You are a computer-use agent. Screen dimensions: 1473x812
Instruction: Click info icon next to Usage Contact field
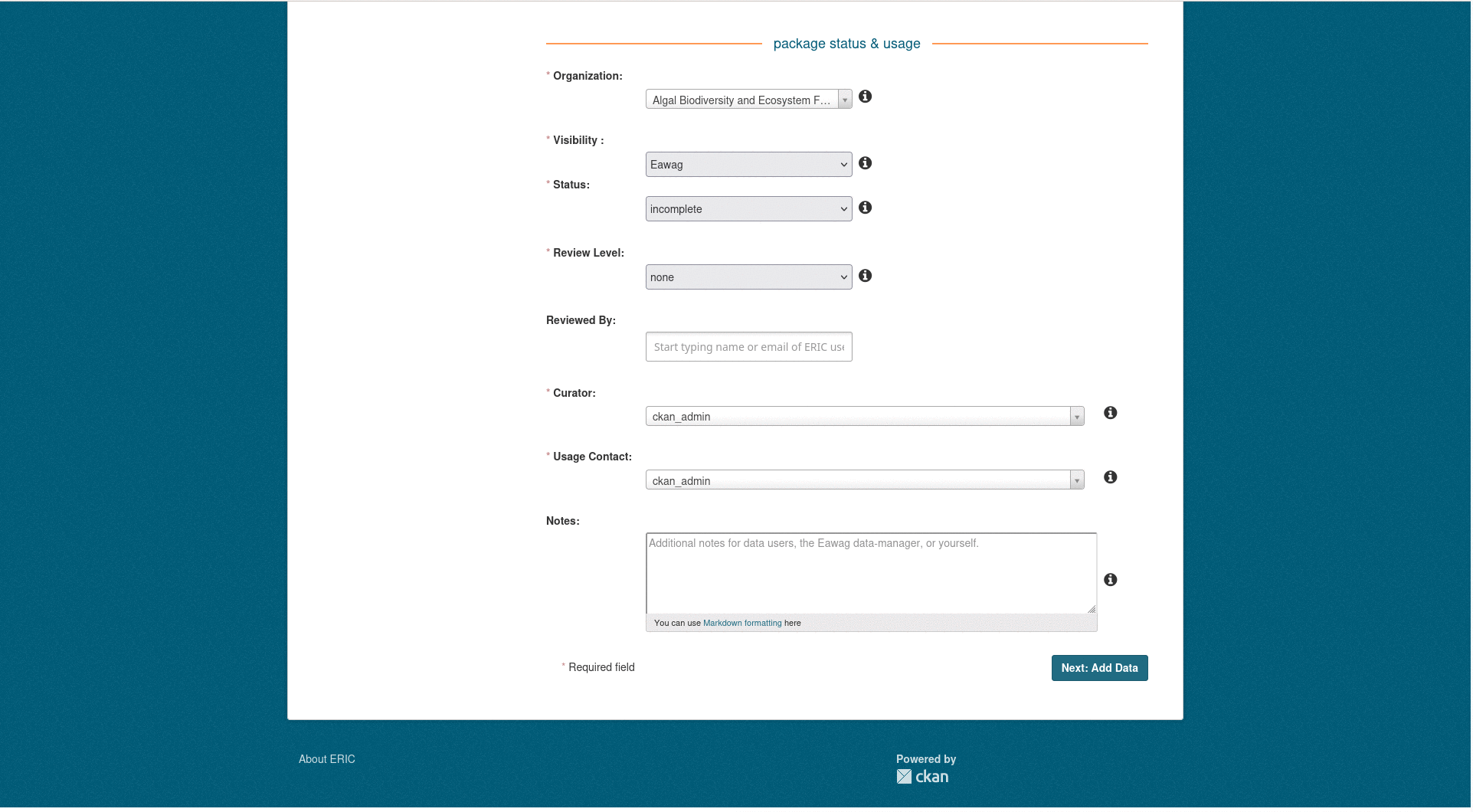(x=1110, y=477)
